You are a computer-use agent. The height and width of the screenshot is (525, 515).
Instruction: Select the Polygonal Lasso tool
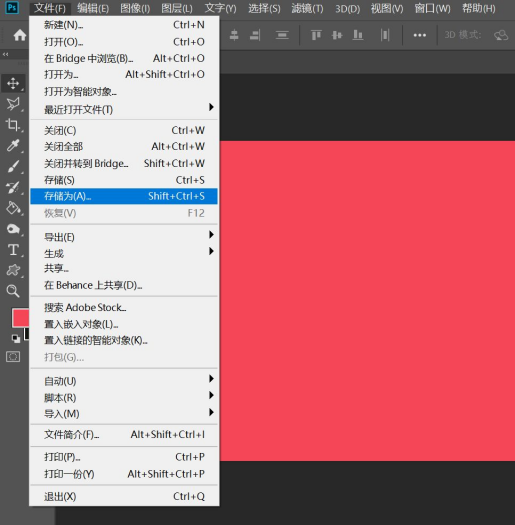(x=13, y=104)
